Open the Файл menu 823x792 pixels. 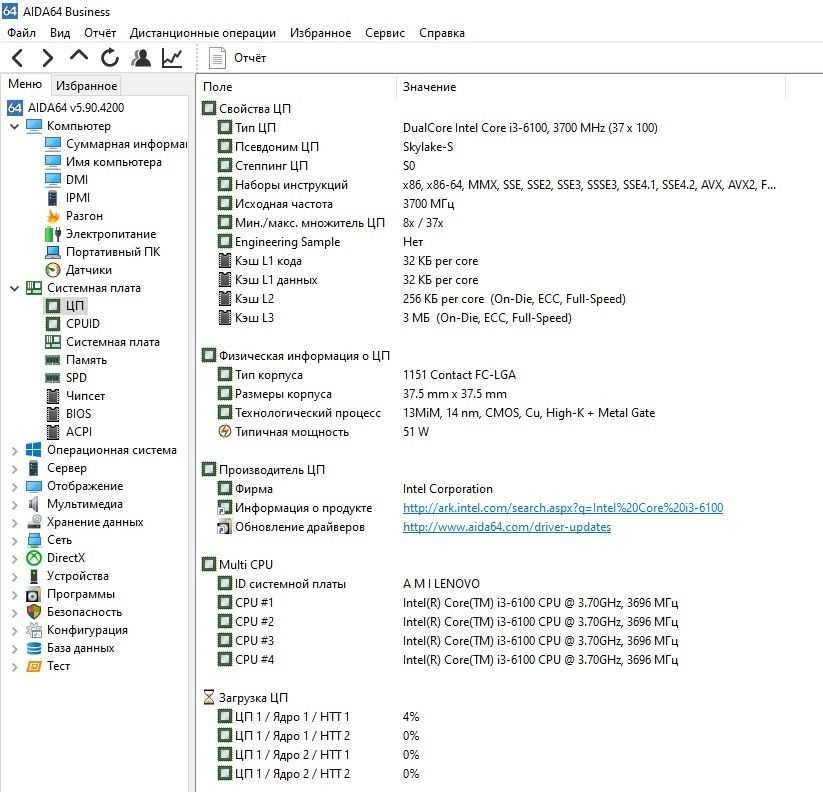(x=22, y=33)
